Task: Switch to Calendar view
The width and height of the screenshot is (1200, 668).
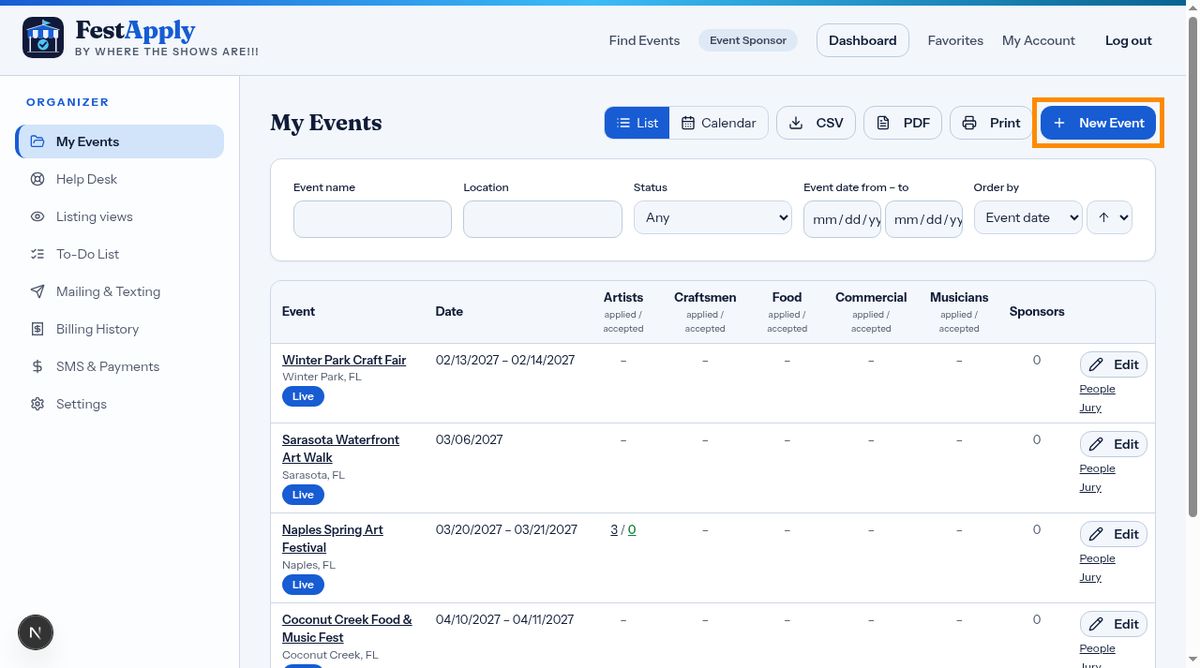Action: (x=719, y=123)
